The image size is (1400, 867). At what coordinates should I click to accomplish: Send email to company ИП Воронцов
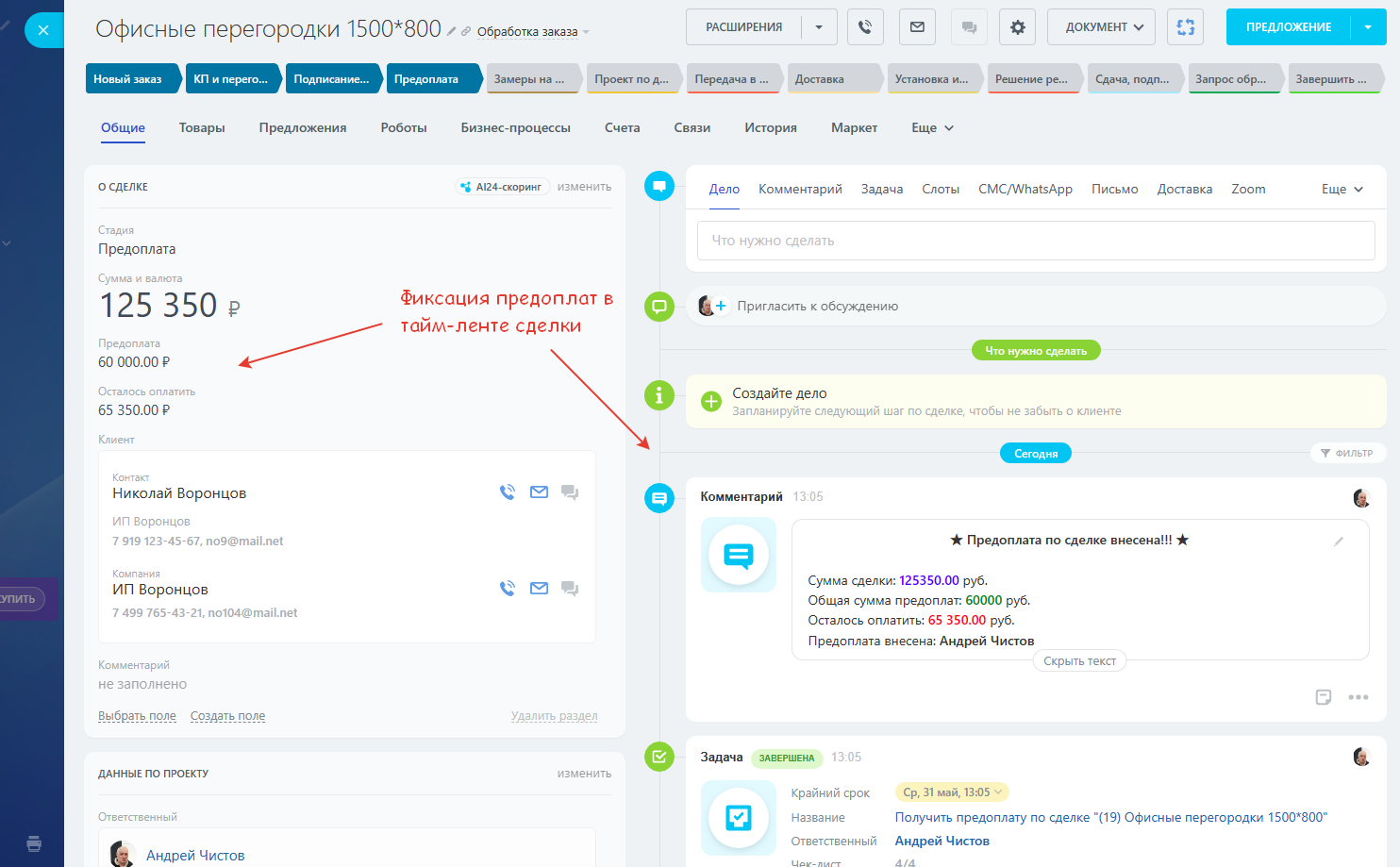[539, 588]
